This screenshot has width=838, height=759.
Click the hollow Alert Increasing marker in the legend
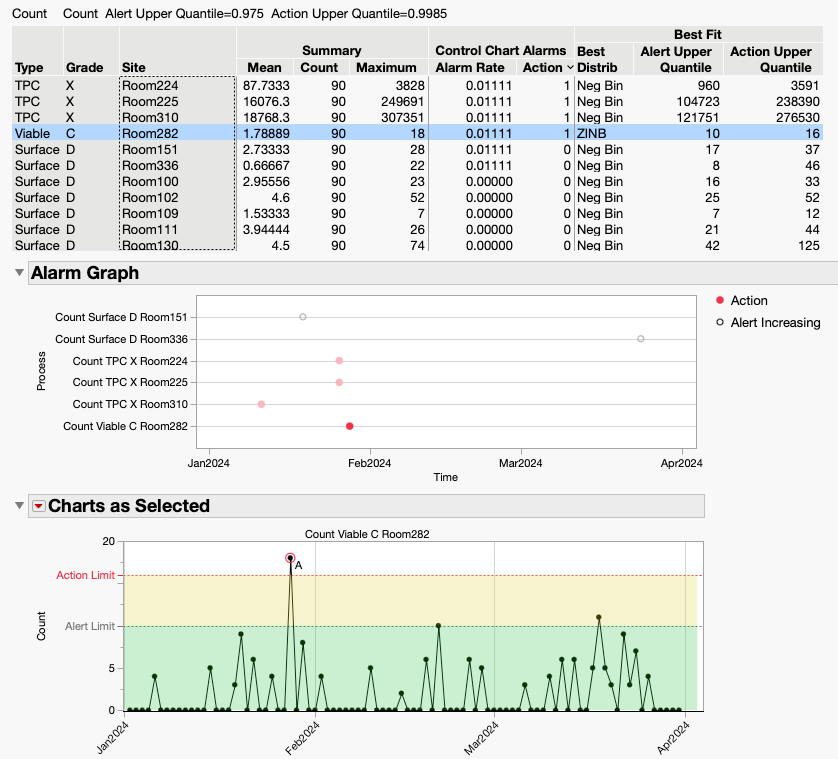point(720,322)
